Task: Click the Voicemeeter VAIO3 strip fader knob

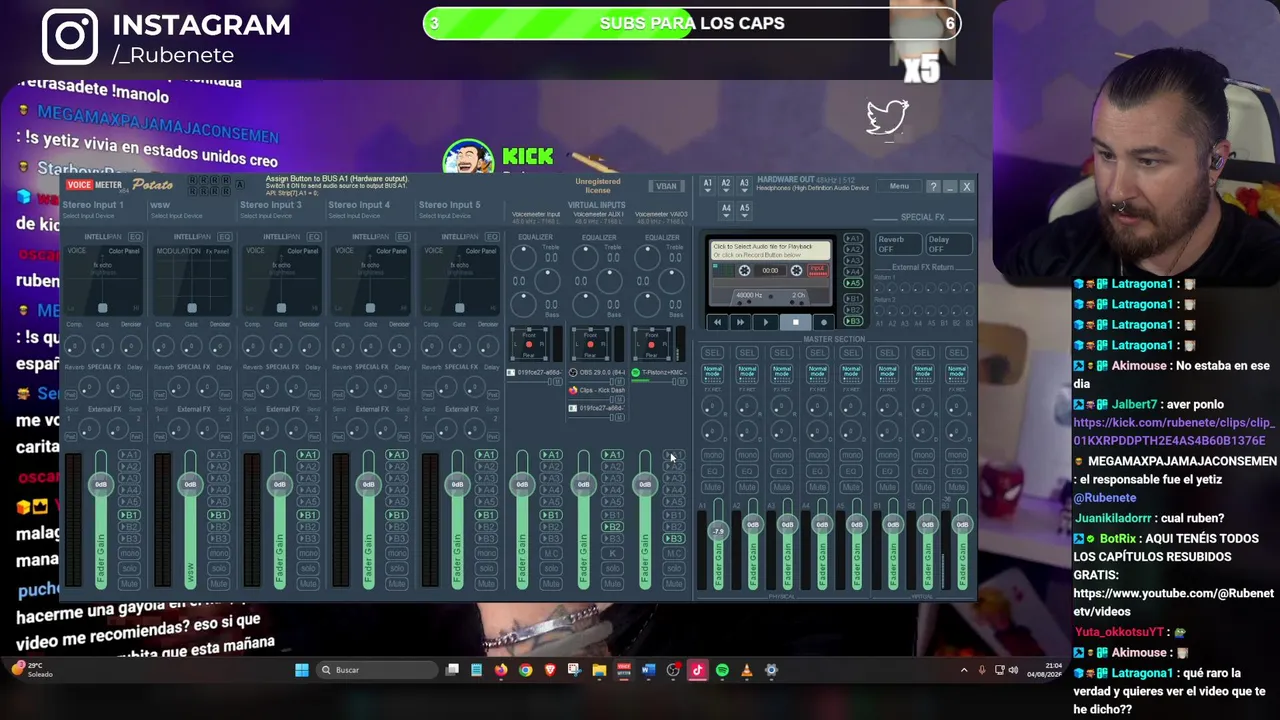Action: click(645, 484)
